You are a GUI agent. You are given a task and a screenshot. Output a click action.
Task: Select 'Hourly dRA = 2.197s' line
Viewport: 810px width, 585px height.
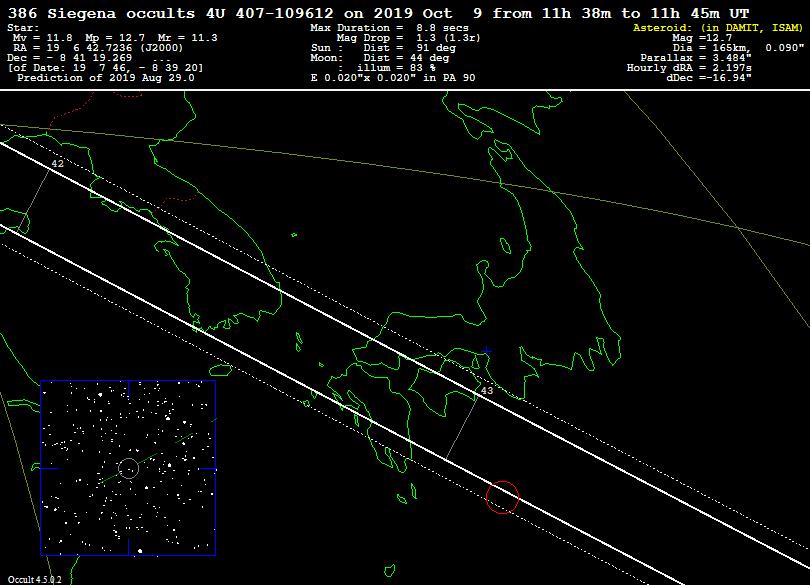coord(689,68)
